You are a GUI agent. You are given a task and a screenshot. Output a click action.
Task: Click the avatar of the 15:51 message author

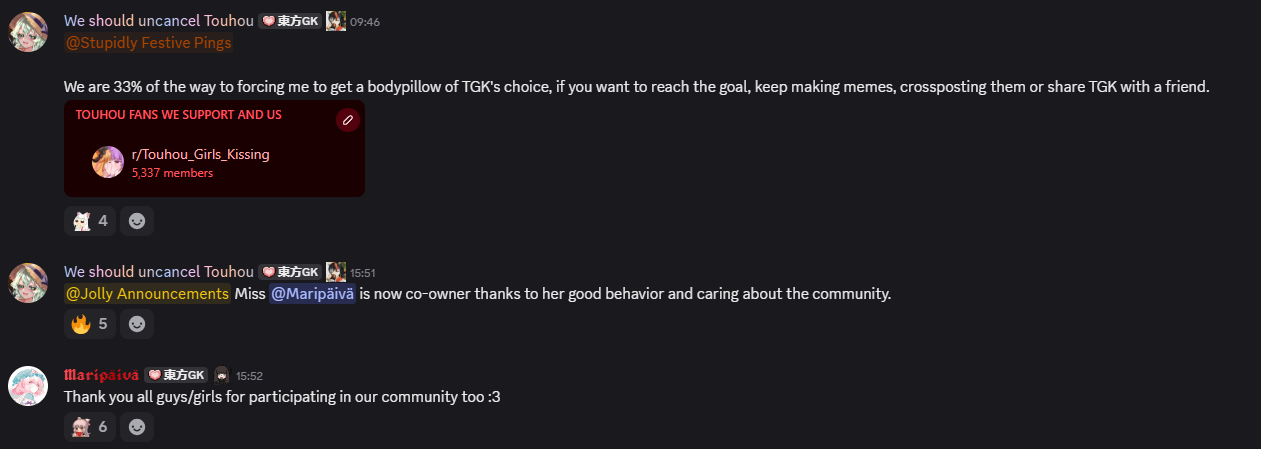click(x=28, y=283)
